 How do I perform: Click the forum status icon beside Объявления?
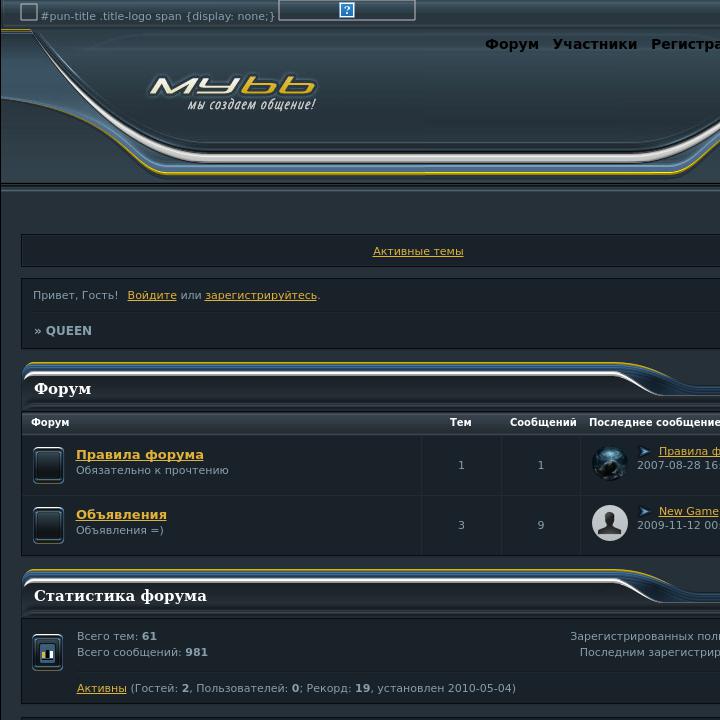[x=48, y=525]
